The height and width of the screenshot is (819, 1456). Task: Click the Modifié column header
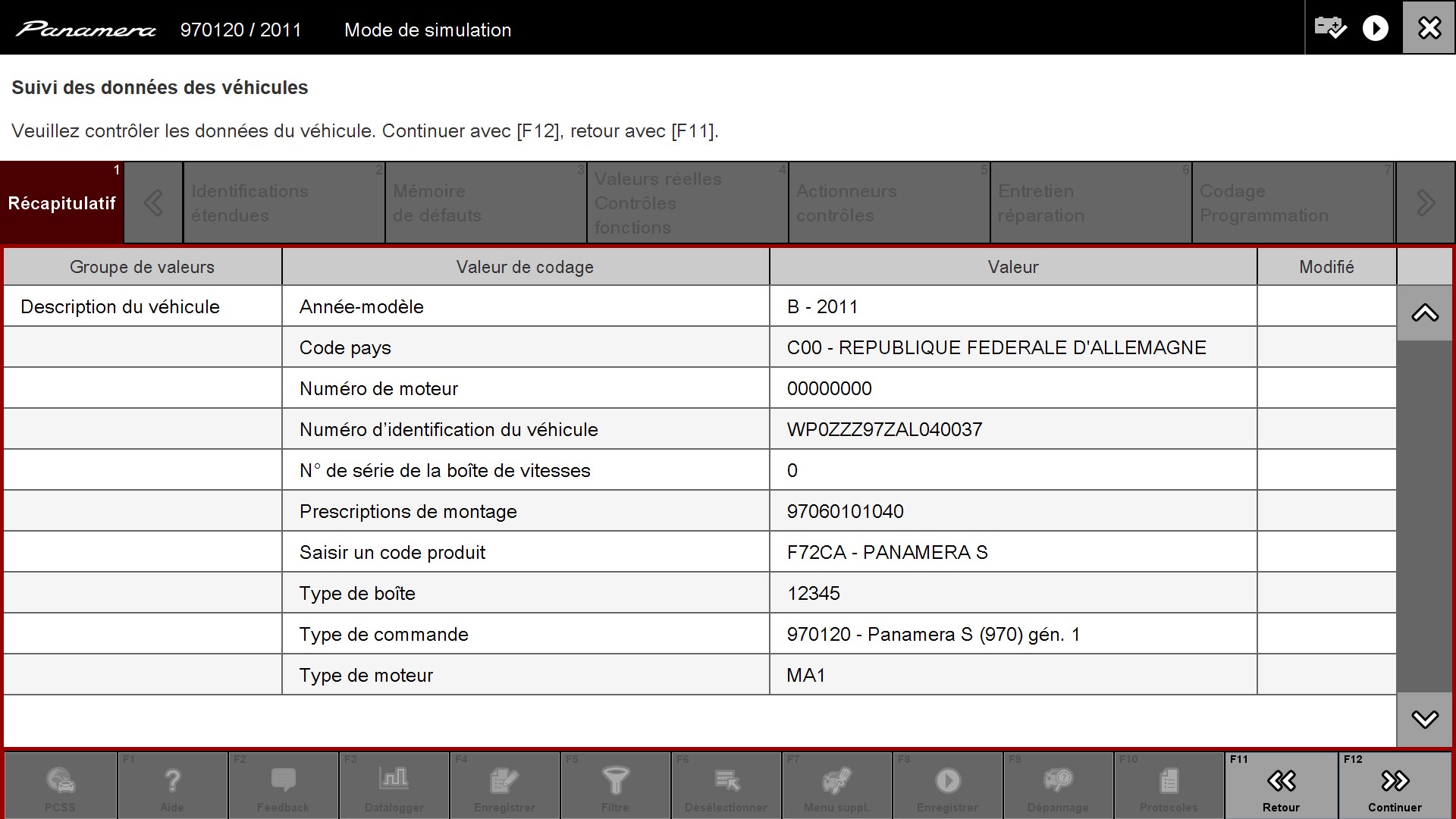1326,267
